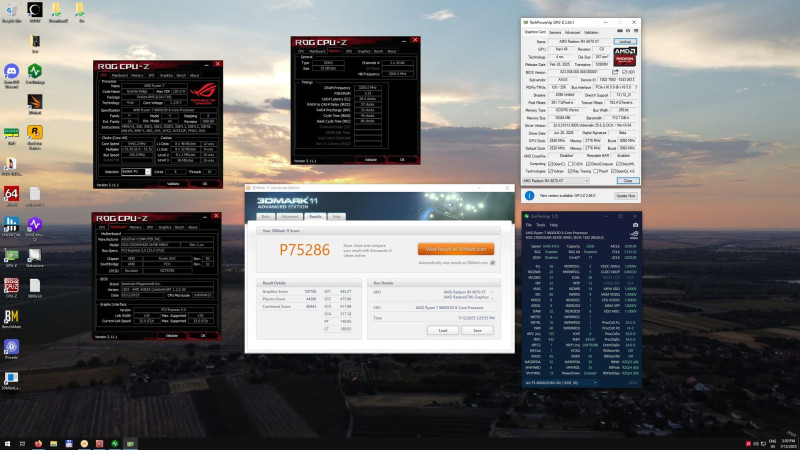Viewport: 800px width, 450px height.
Task: Click the Close button at GPU-Z bottom
Action: 628,181
